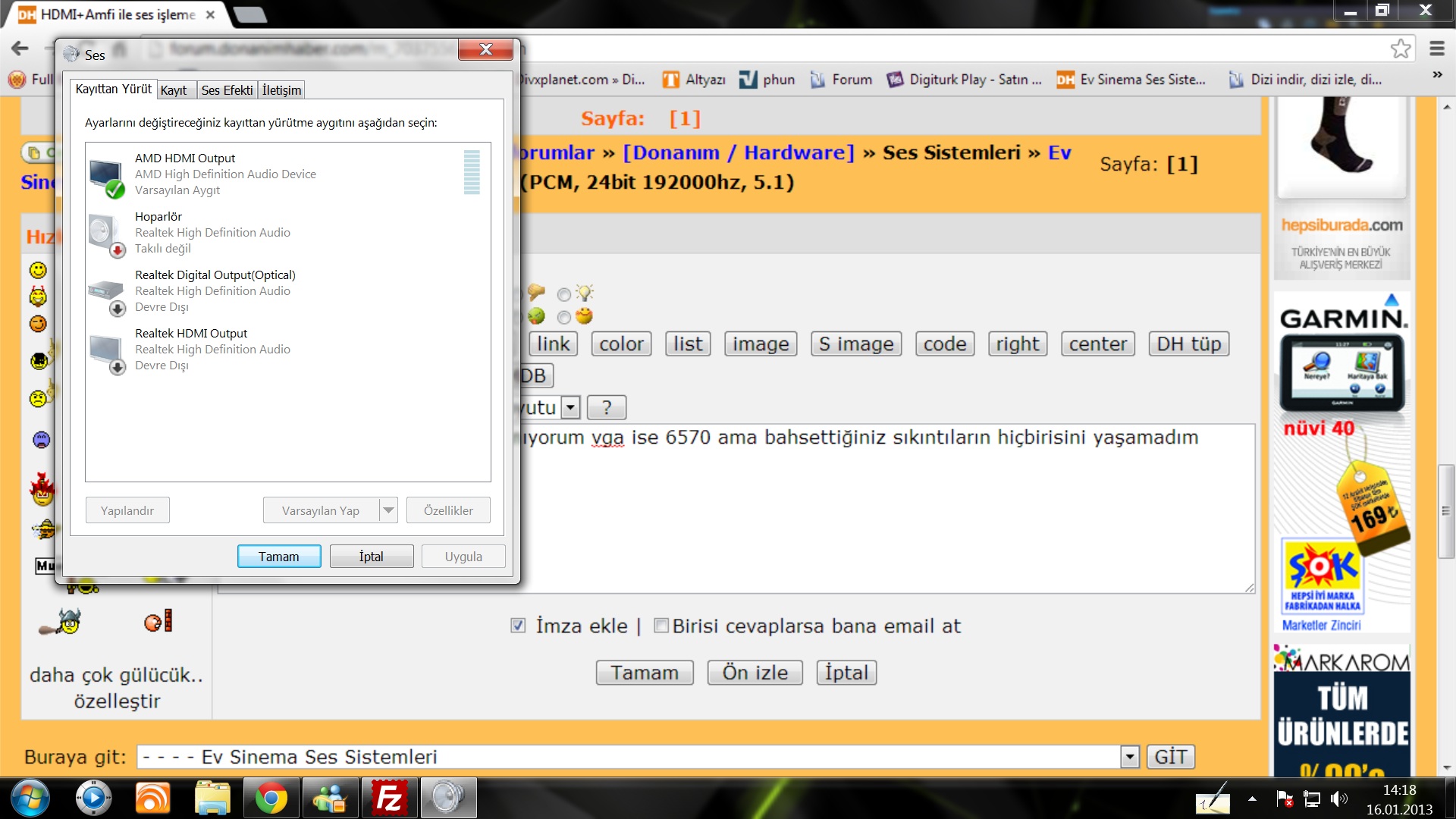Insert red devil emoticon

click(x=42, y=490)
